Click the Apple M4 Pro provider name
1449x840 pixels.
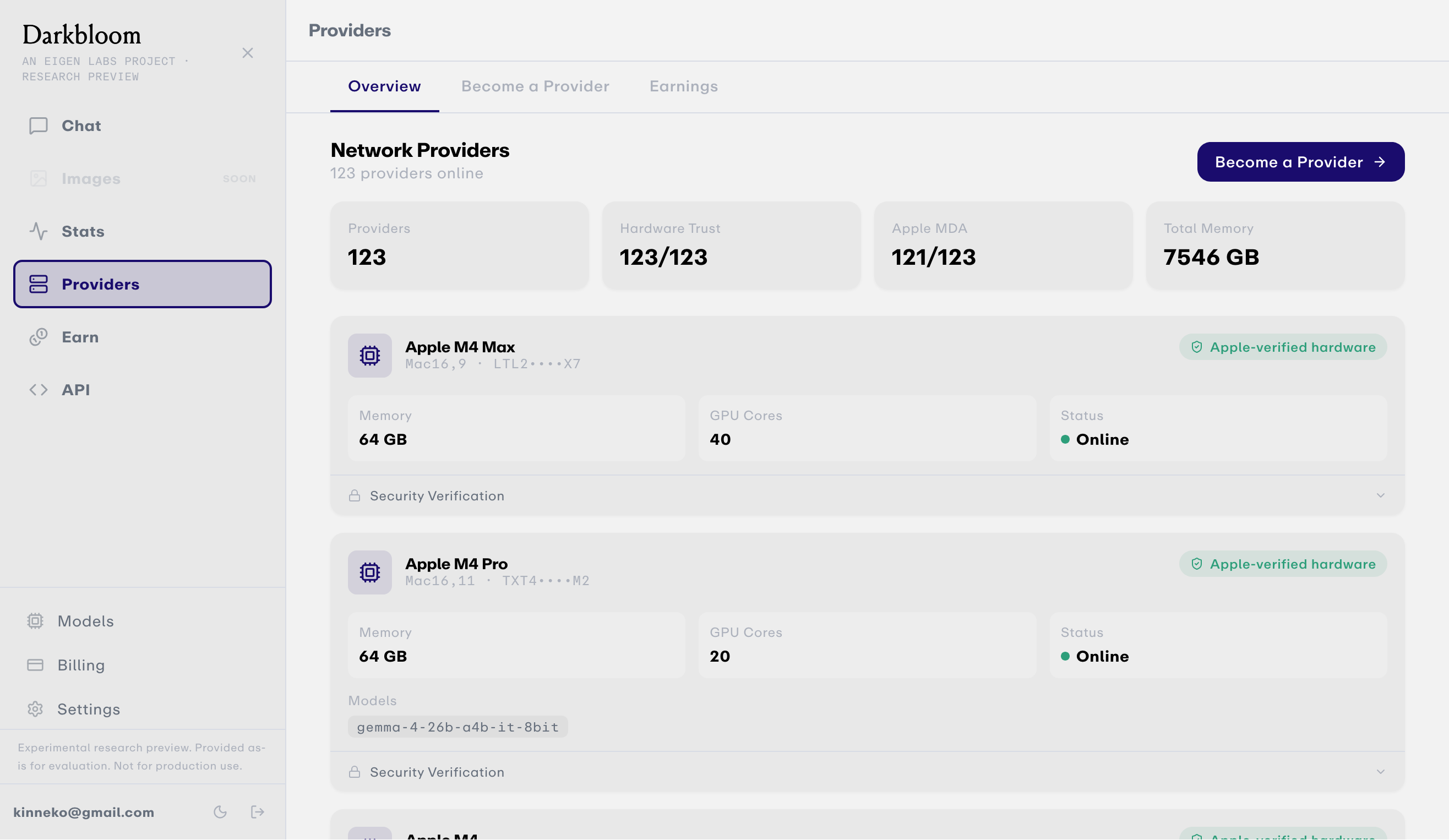click(456, 564)
